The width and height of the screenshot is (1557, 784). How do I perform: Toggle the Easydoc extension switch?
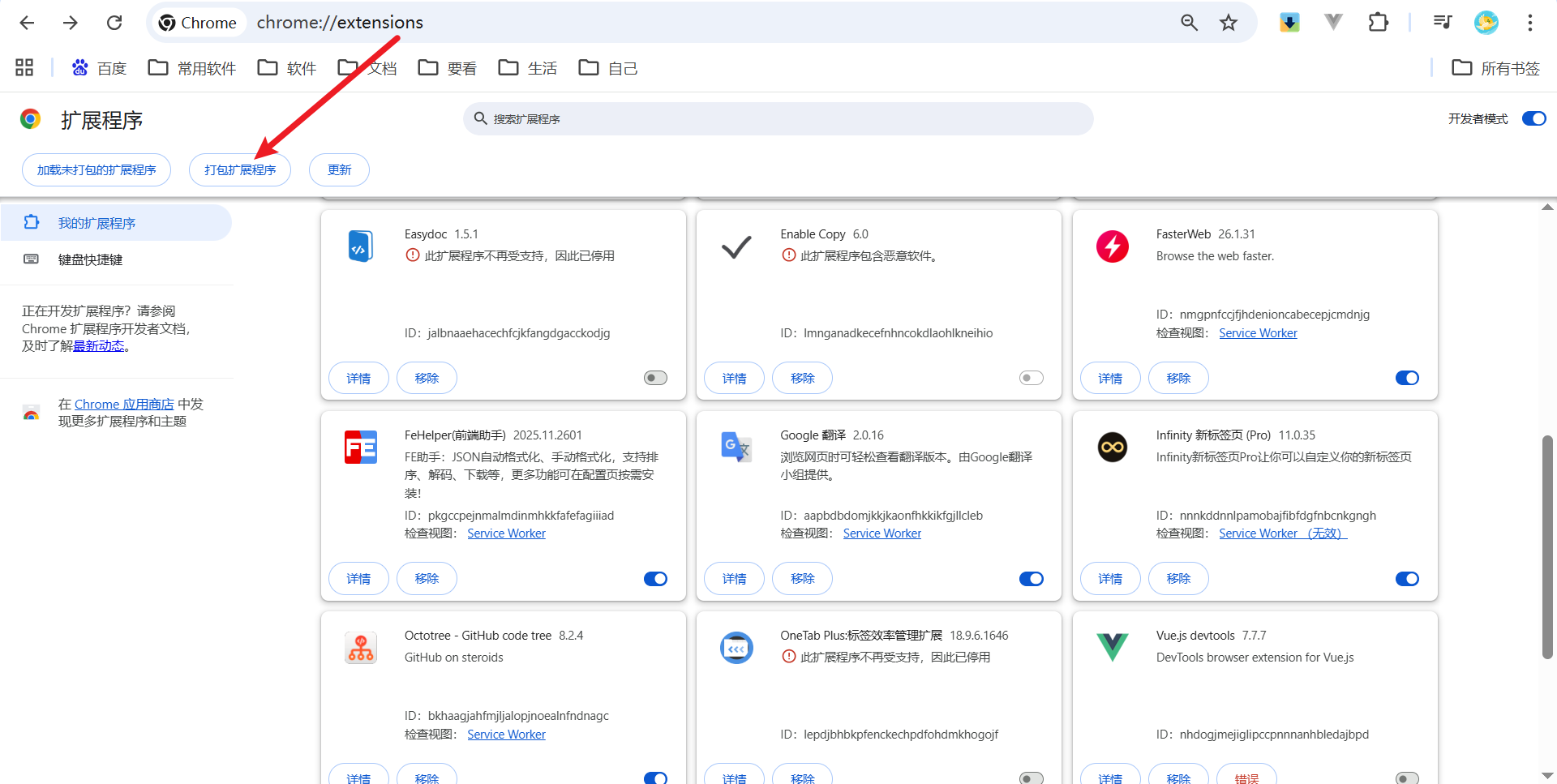click(x=655, y=378)
